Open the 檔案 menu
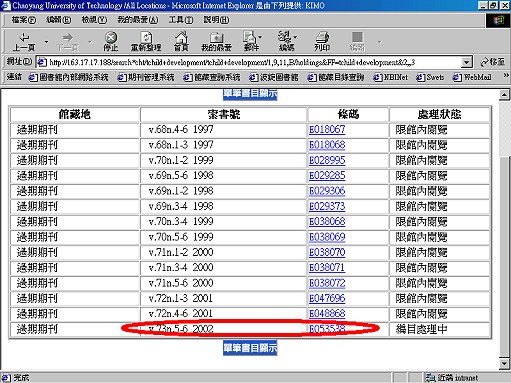This screenshot has height=383, width=511. 24,20
